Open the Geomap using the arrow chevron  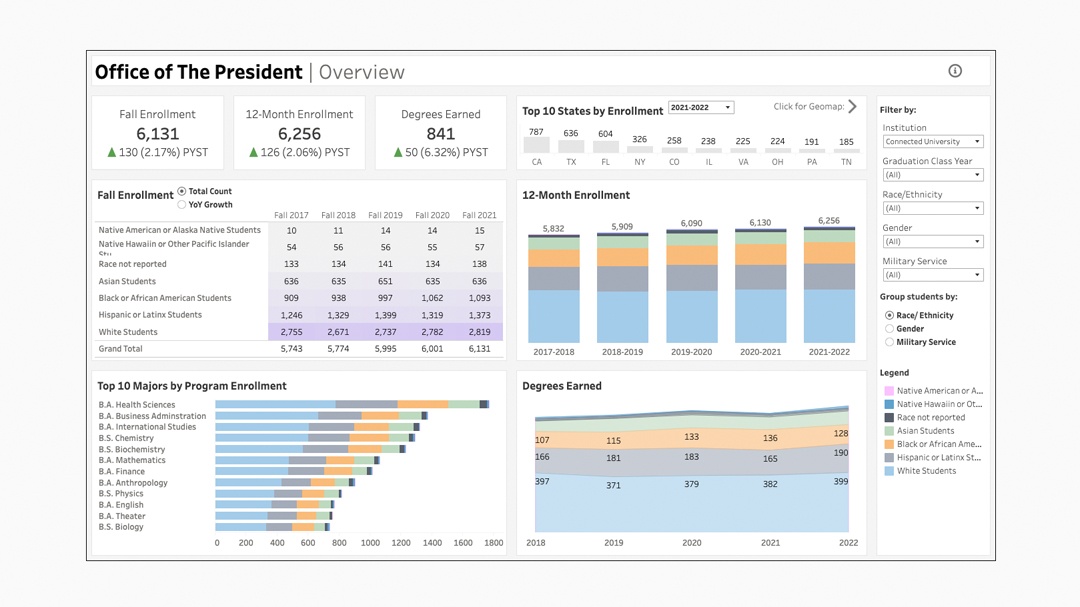coord(852,107)
